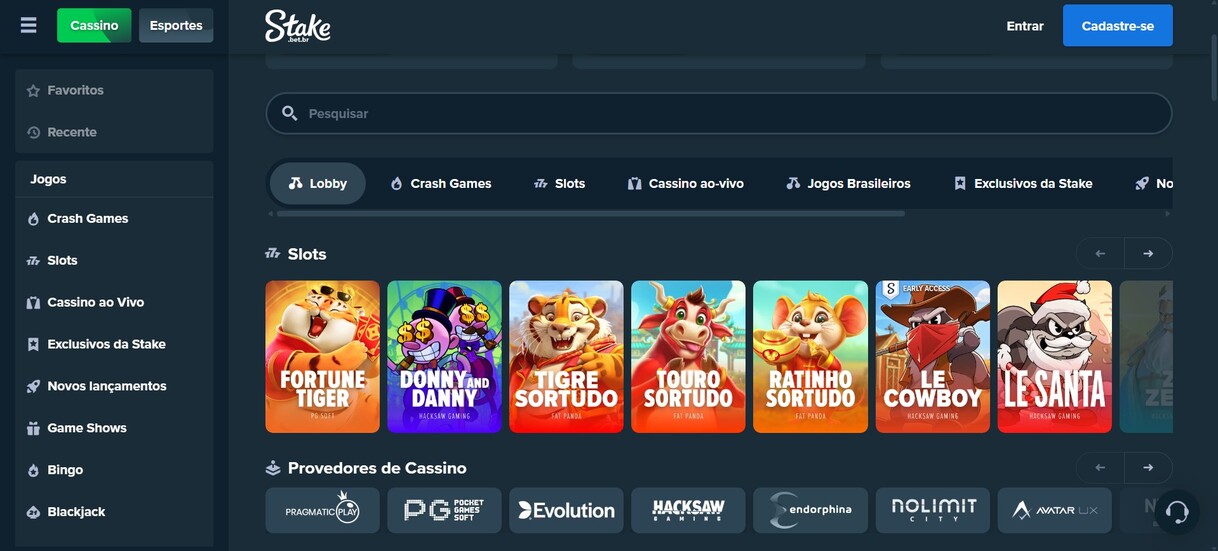Click the Novos lançamentos rocket icon
Viewport: 1218px width, 551px height.
coord(33,386)
